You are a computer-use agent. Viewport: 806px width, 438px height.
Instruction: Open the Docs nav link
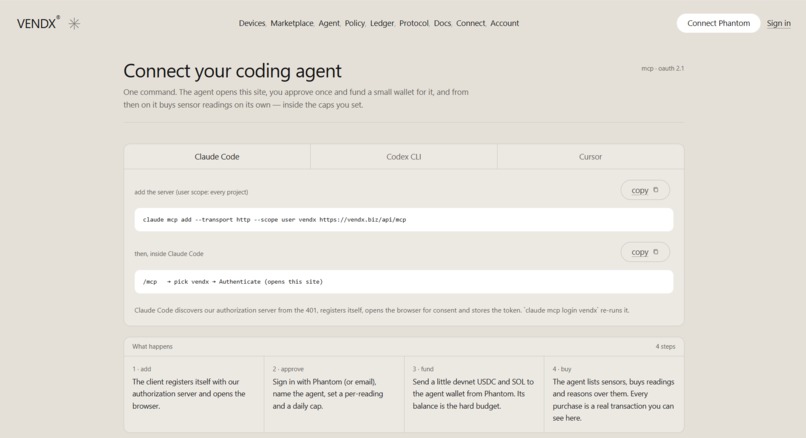(x=442, y=23)
